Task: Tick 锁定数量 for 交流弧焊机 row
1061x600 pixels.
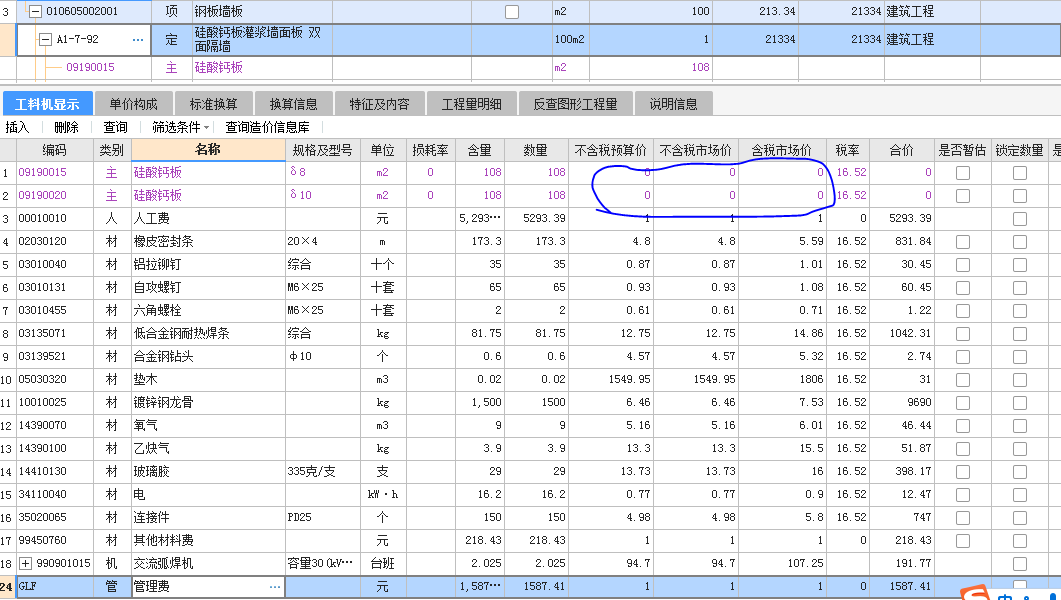Action: tap(1020, 564)
